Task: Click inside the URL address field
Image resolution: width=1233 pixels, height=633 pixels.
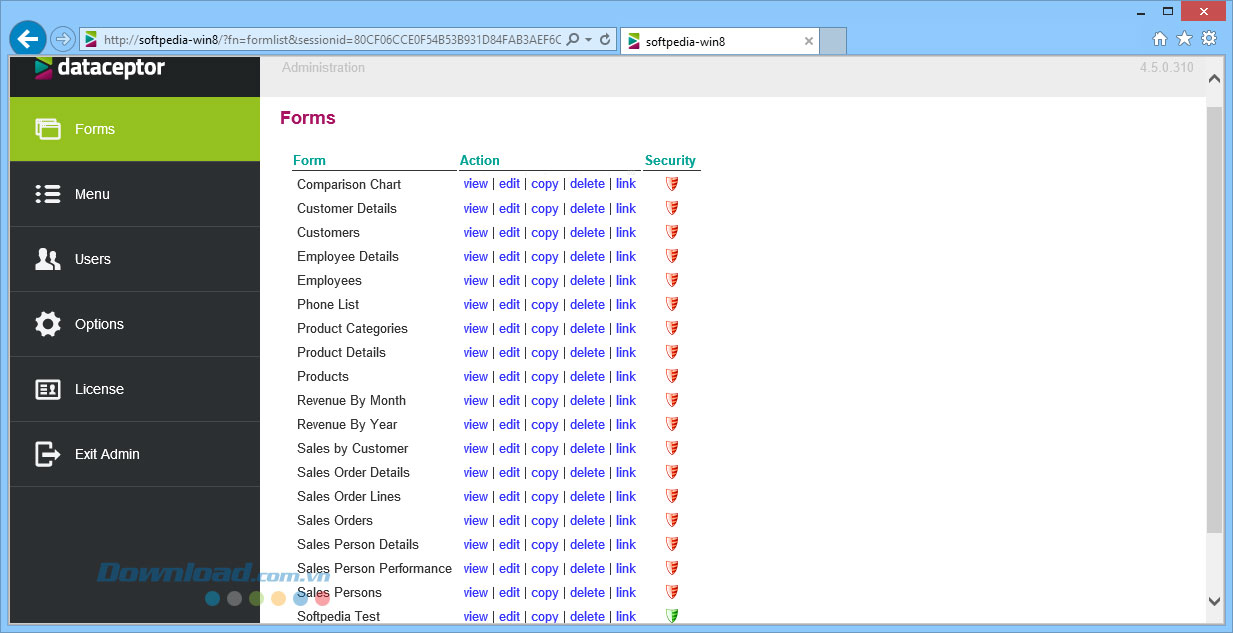Action: tap(330, 40)
